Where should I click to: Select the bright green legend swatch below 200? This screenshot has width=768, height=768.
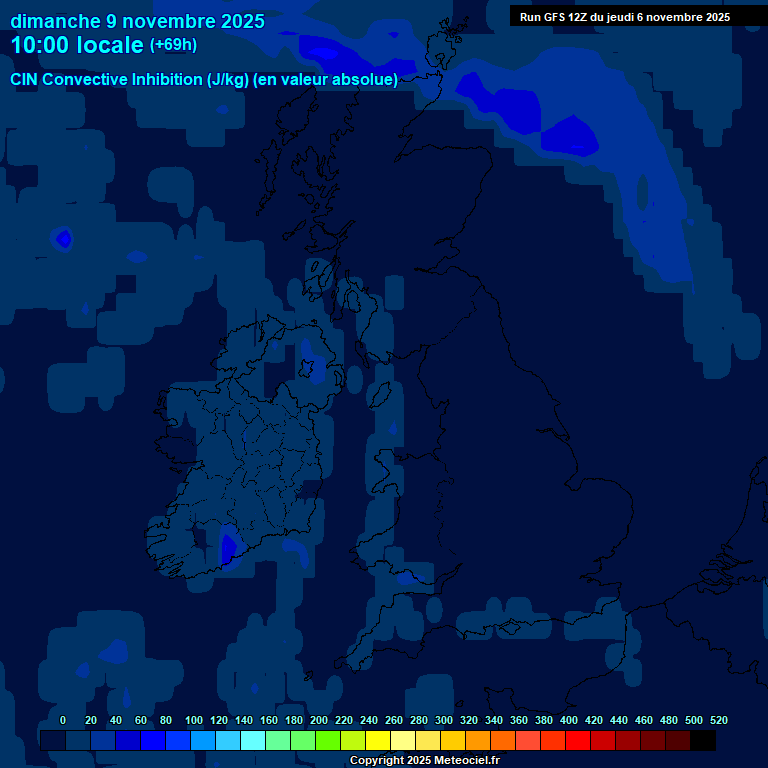tap(328, 741)
